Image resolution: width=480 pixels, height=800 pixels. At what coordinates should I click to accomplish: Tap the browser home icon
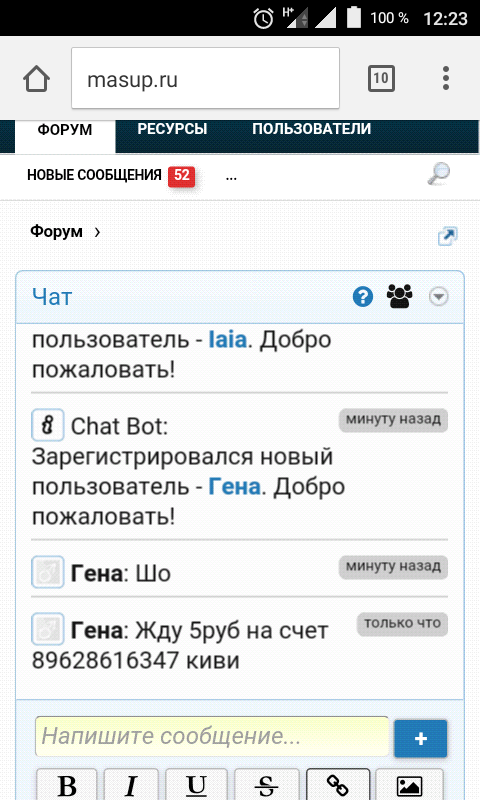(36, 79)
